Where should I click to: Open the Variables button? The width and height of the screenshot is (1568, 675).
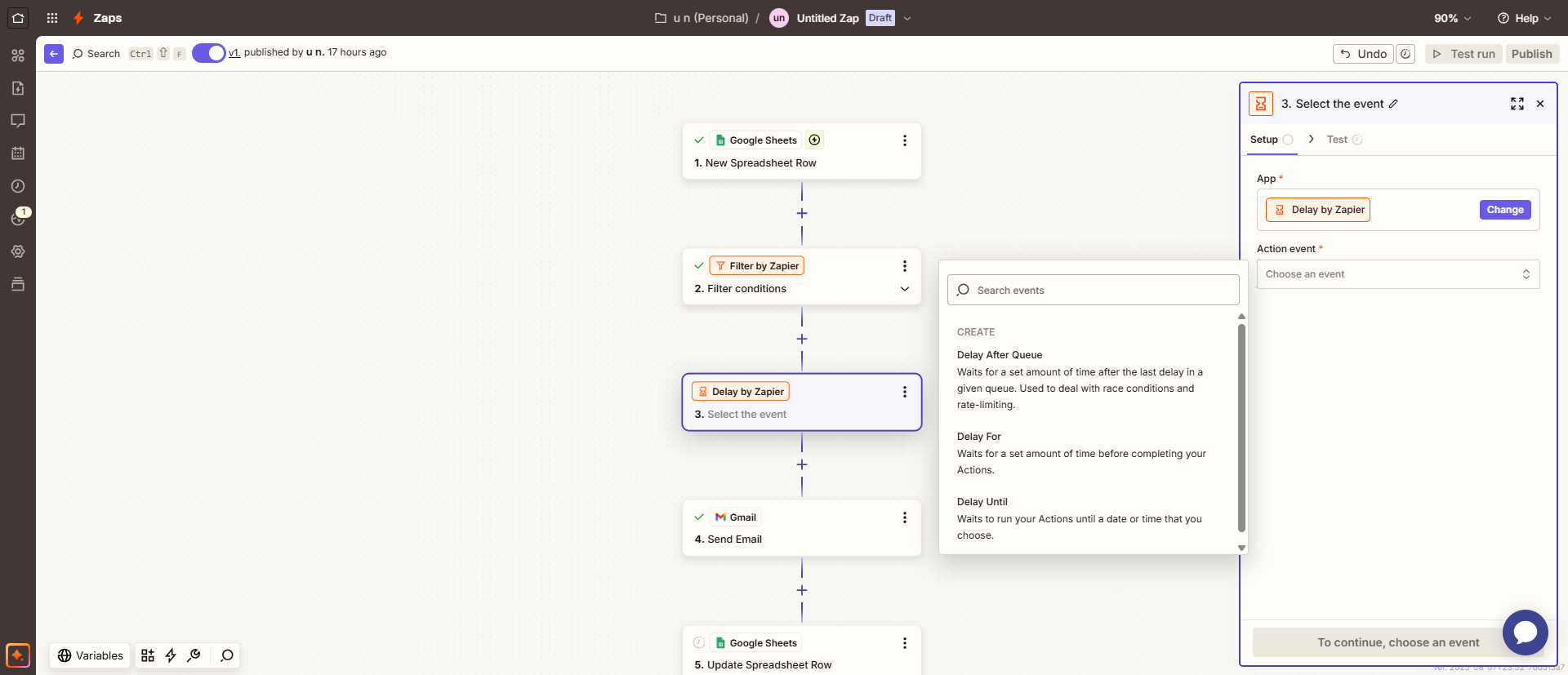(x=91, y=655)
